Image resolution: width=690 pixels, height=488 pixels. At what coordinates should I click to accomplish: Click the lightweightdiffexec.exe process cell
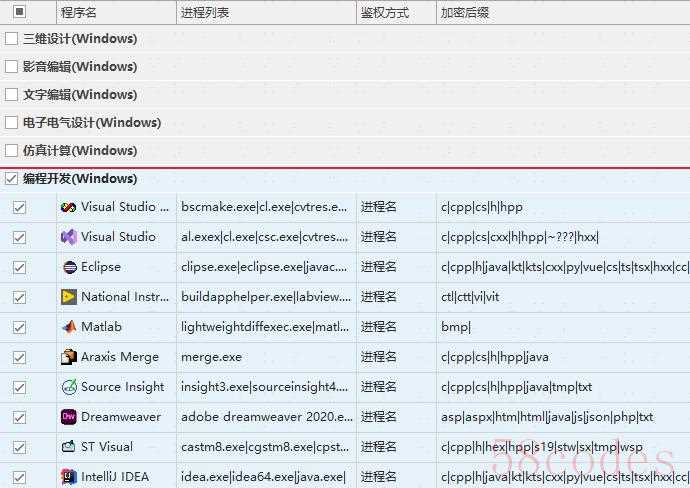(x=265, y=327)
